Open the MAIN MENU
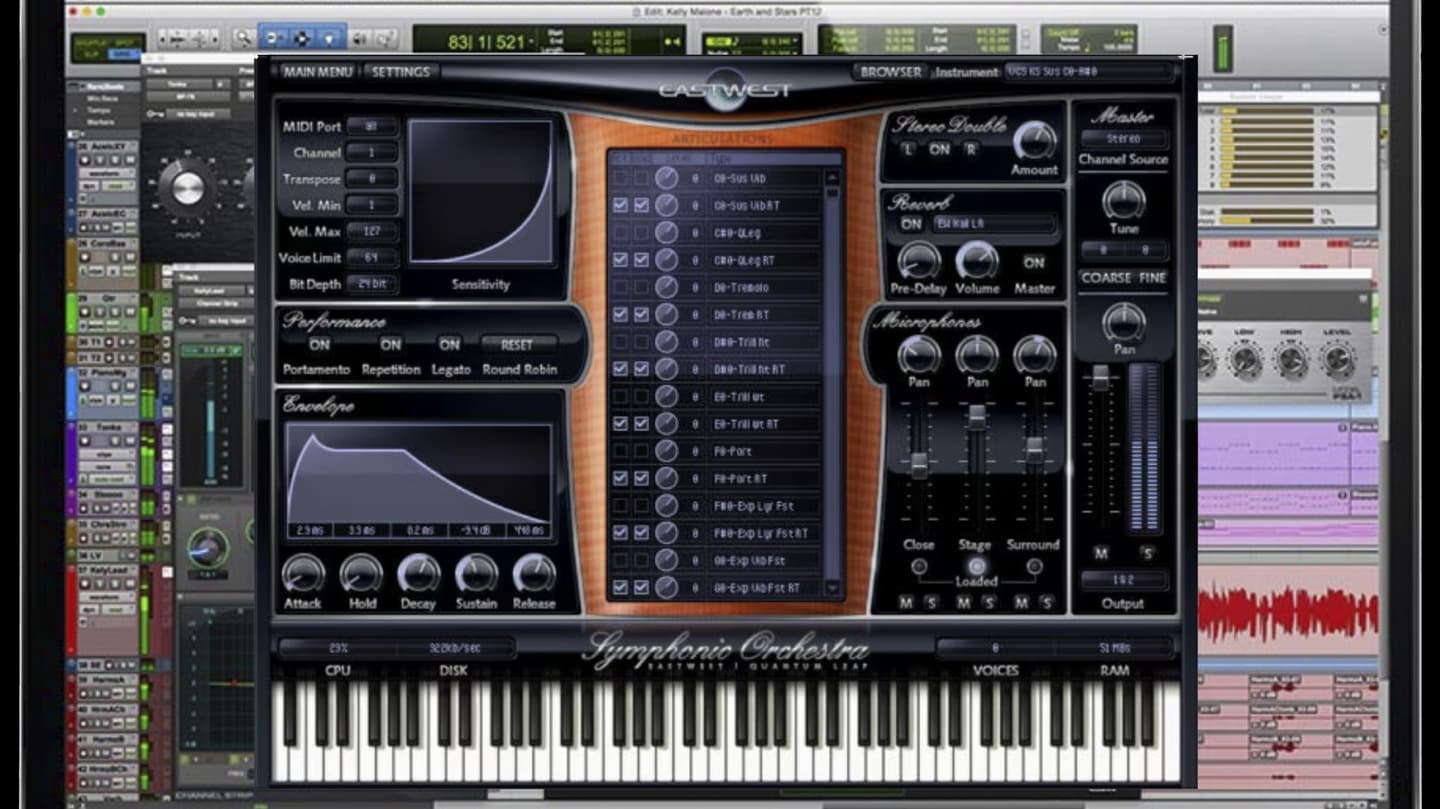 317,72
